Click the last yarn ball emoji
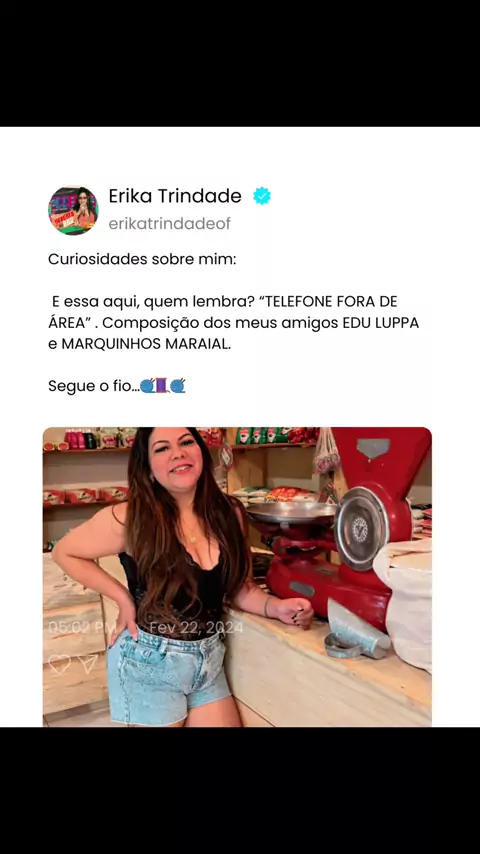 coord(178,386)
